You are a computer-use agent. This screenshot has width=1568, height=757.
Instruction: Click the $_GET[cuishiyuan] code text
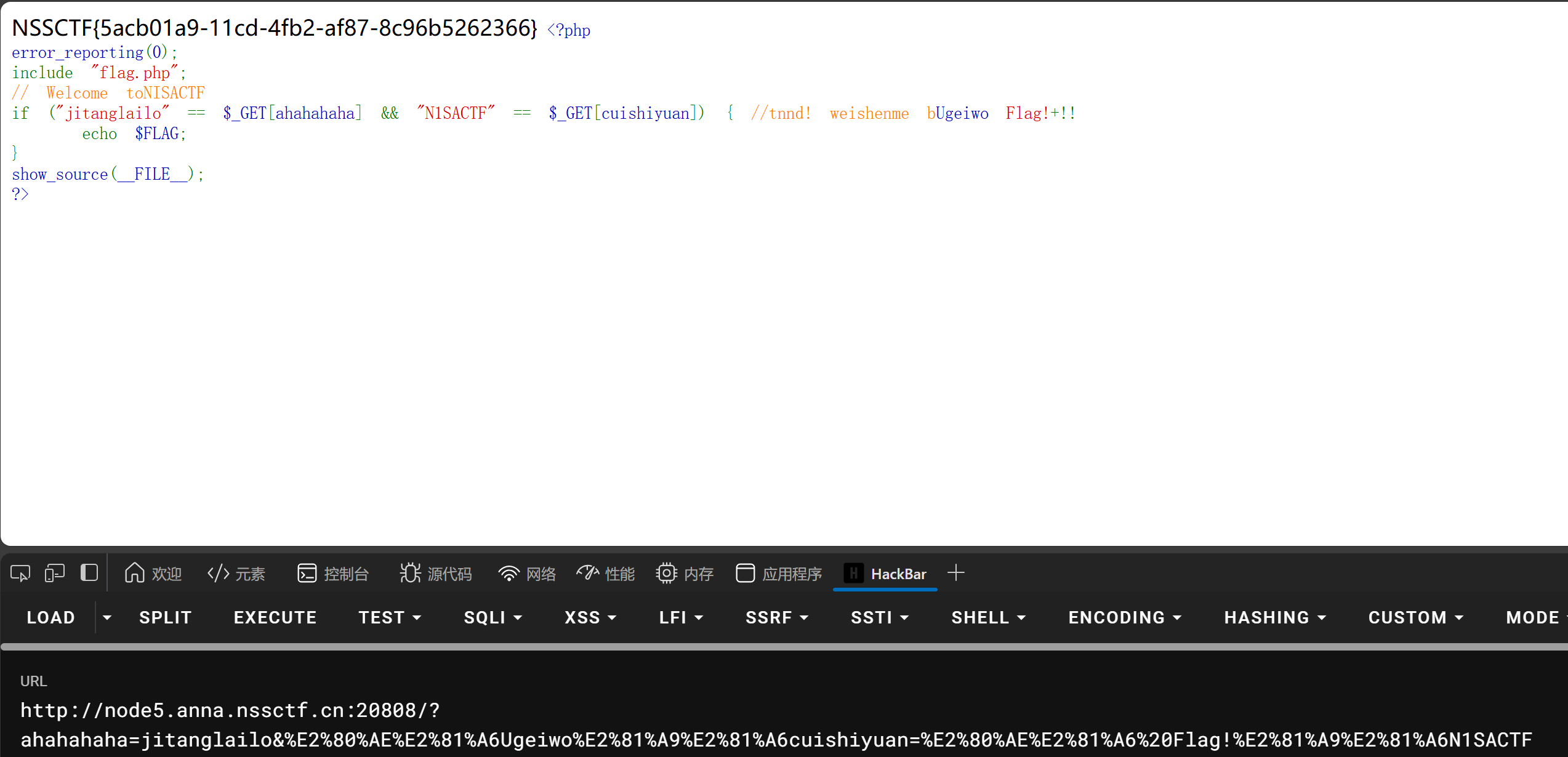click(622, 113)
